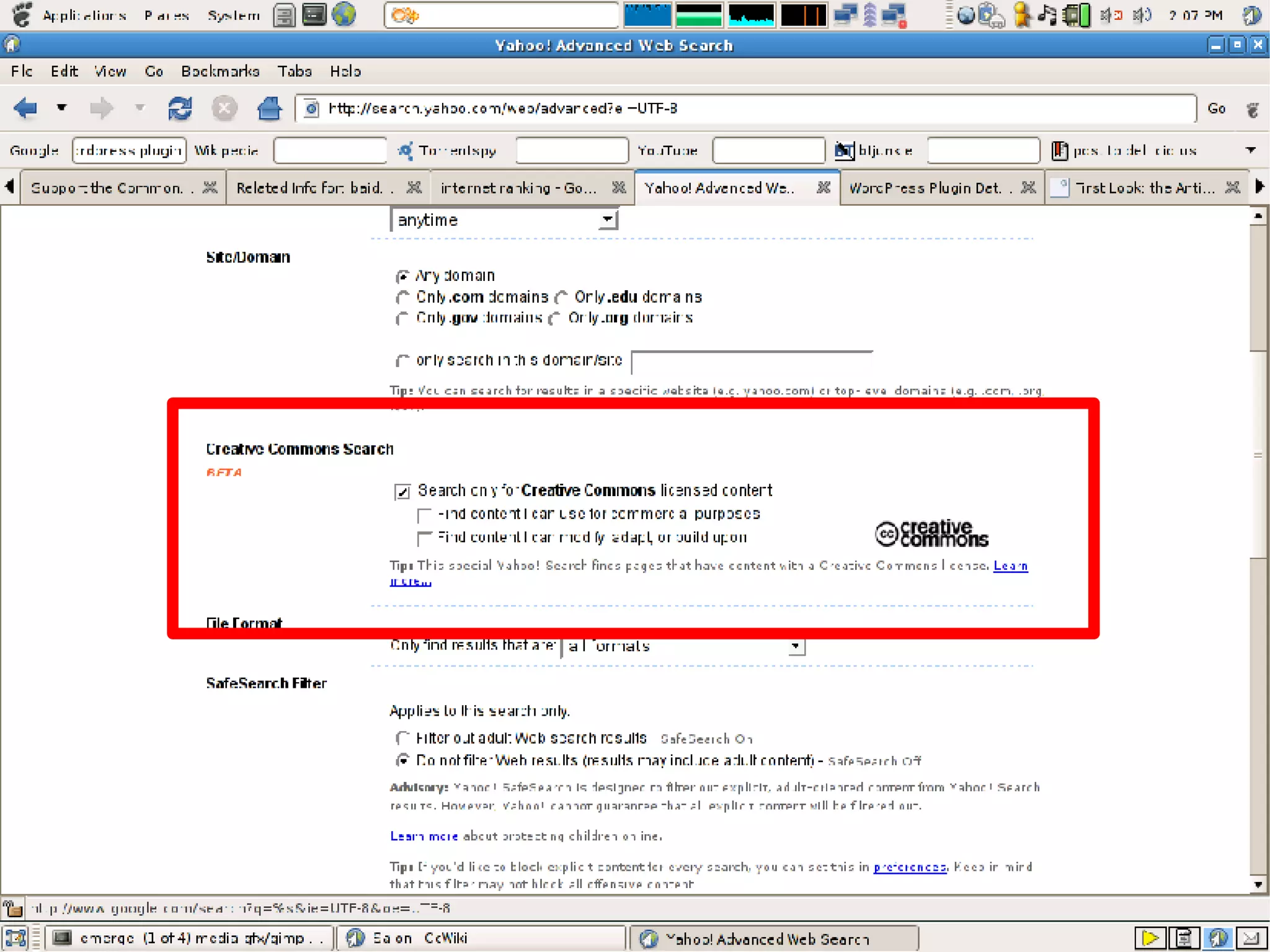Click the volume speaker tray icon
This screenshot has height=952, width=1270.
pos(1141,15)
